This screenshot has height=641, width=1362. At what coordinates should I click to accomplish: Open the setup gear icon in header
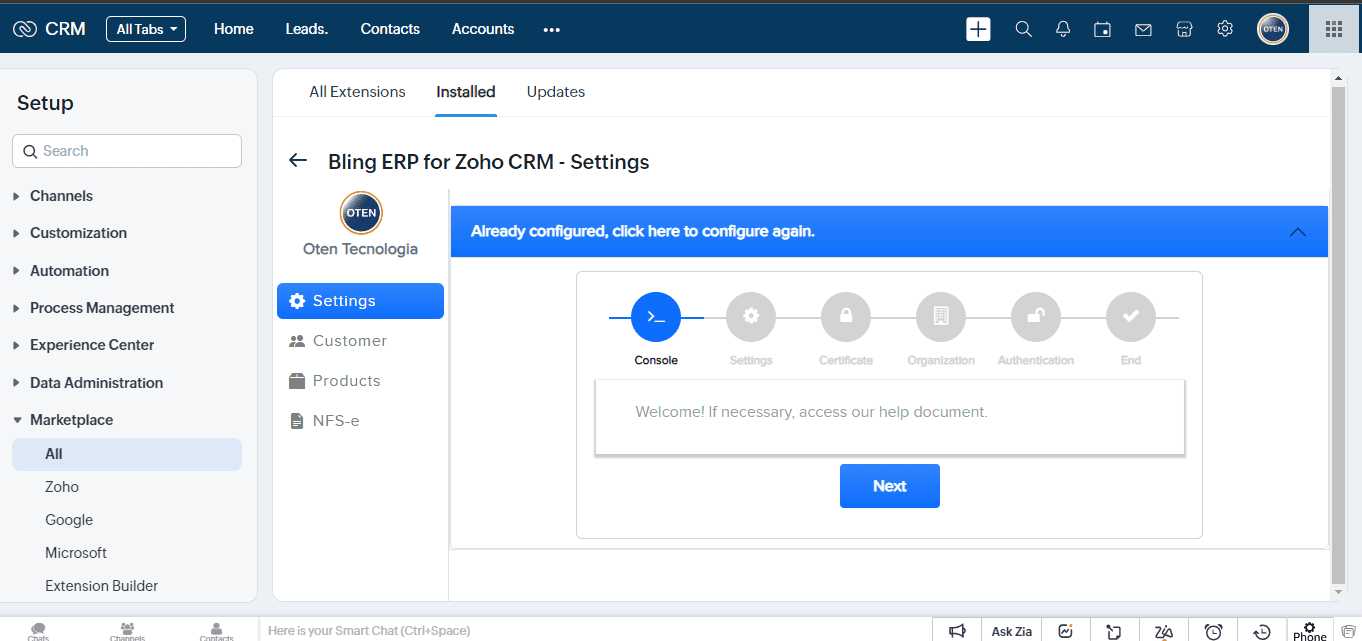tap(1225, 29)
